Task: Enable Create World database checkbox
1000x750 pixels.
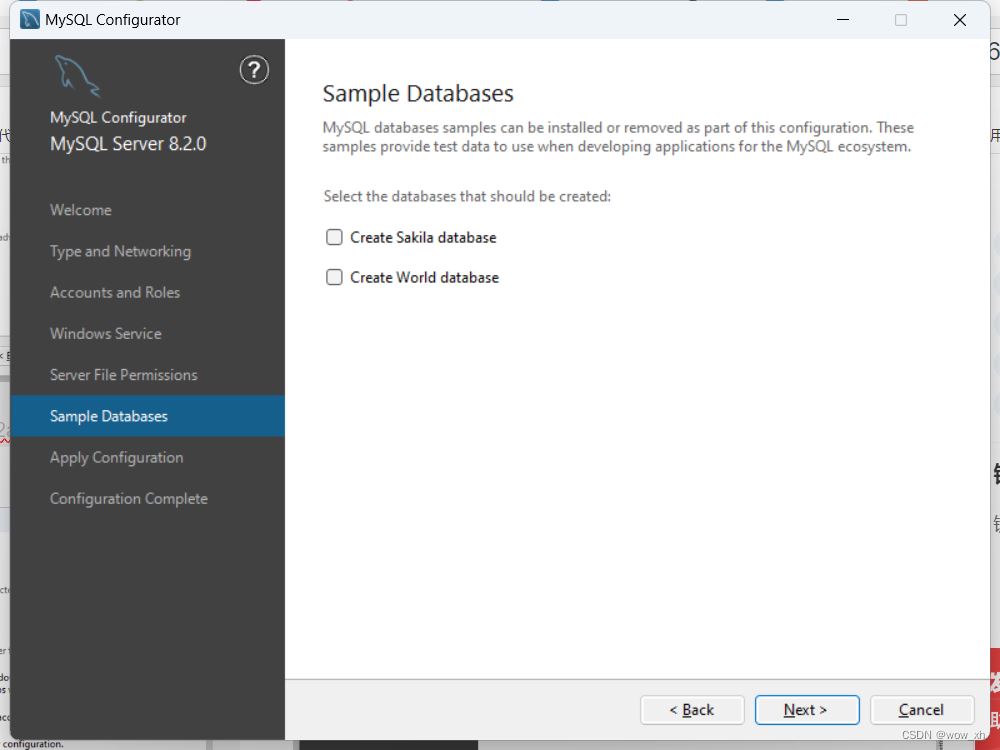Action: 334,277
